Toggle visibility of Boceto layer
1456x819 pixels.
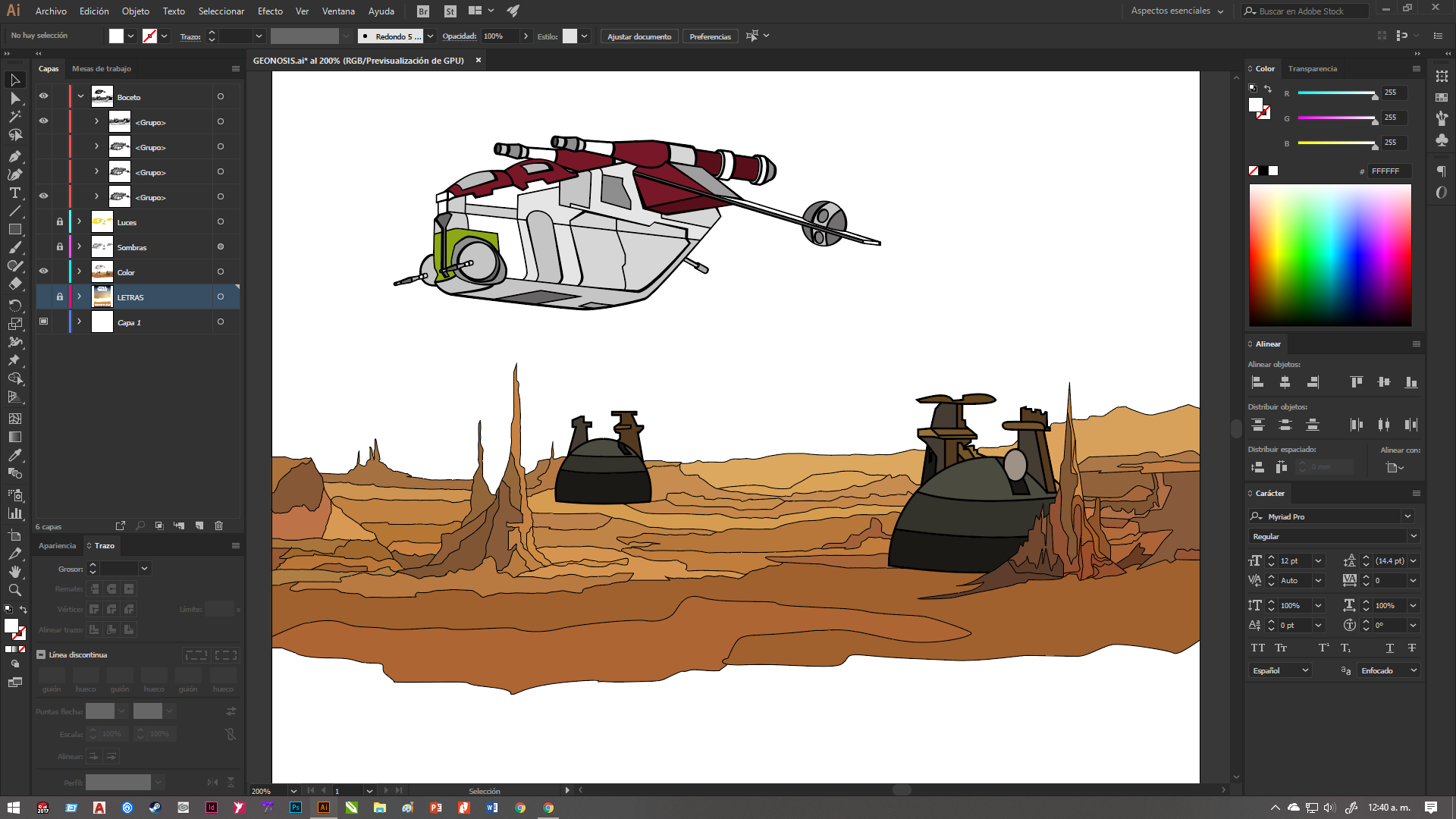(x=43, y=96)
